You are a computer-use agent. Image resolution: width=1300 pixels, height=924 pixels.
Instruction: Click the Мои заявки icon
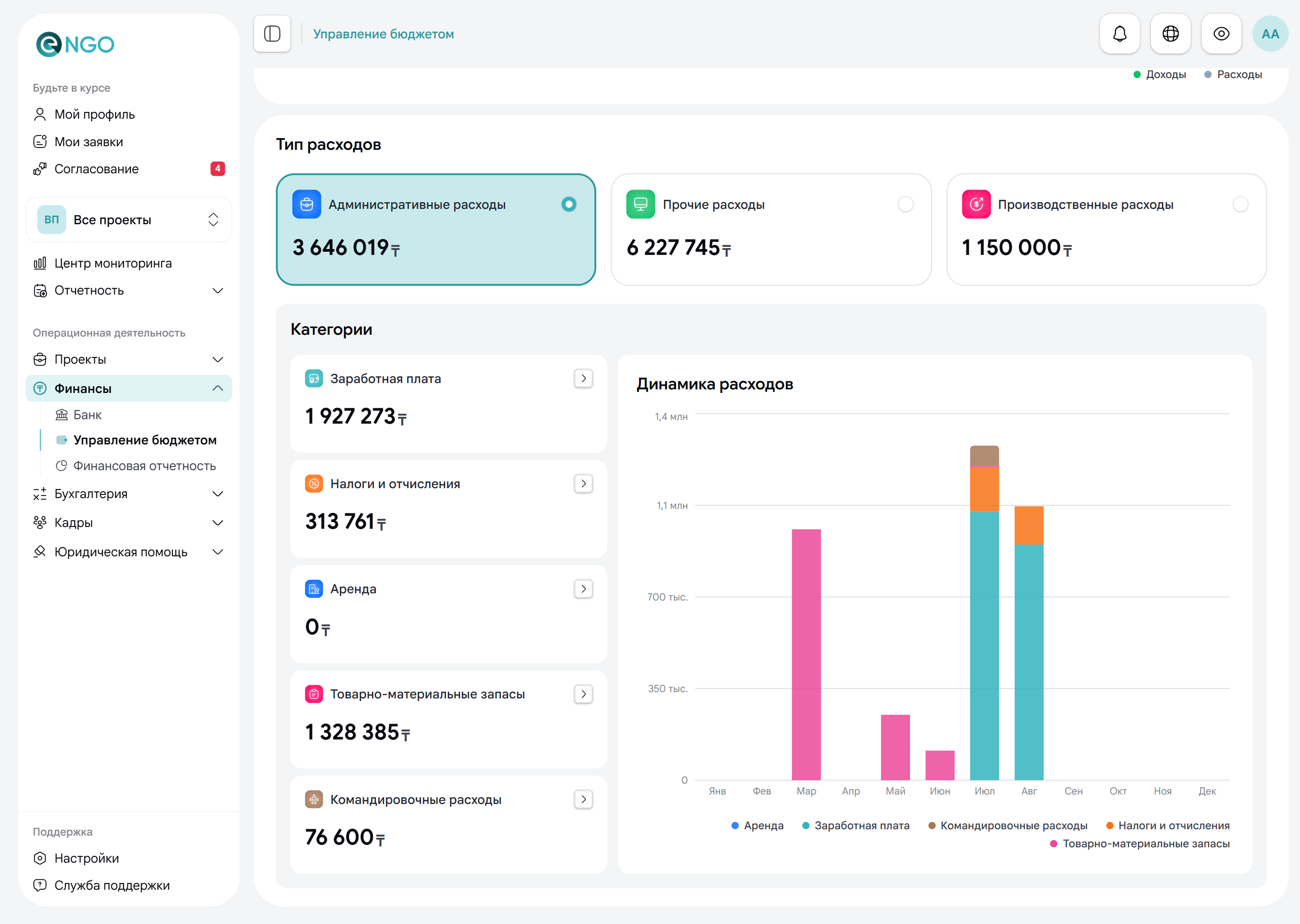(40, 142)
